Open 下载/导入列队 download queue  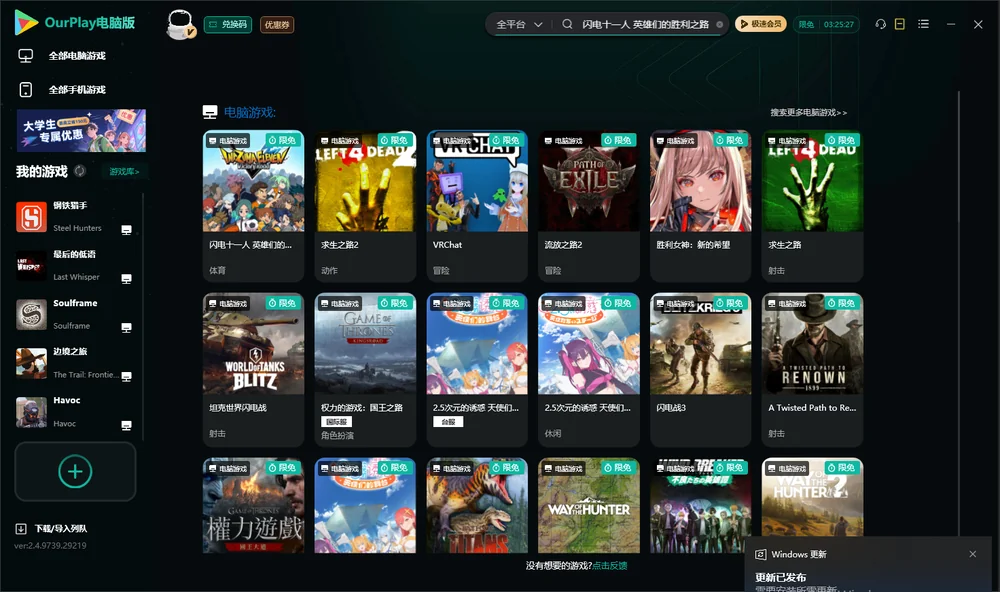click(52, 528)
